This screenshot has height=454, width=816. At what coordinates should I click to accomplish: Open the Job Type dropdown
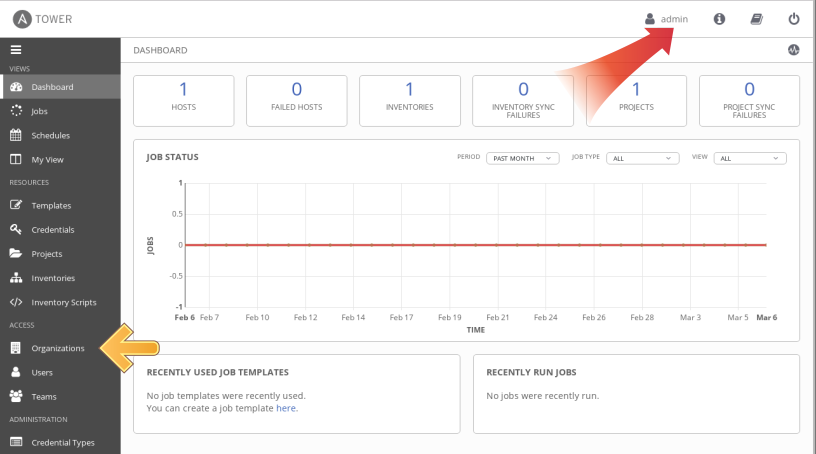[643, 158]
